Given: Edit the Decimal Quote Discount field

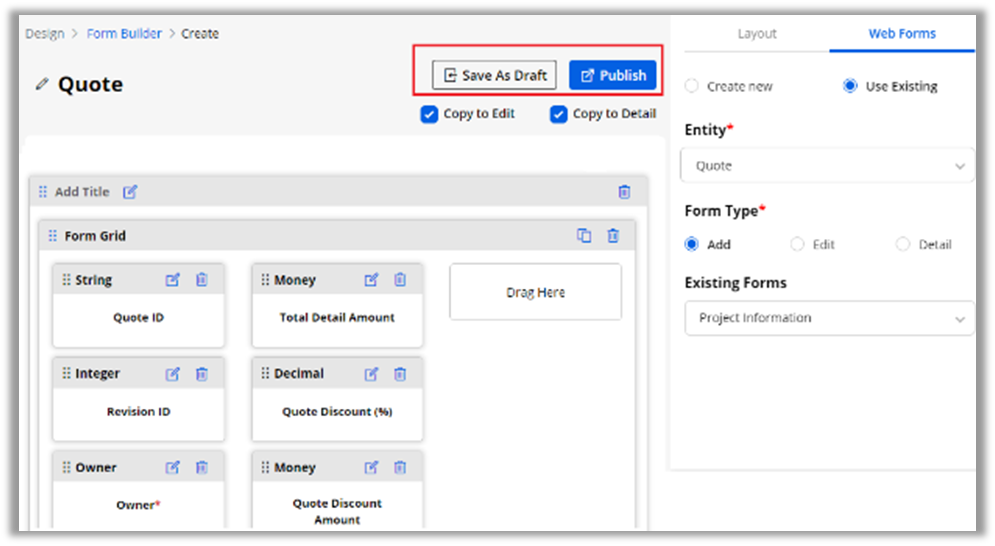Looking at the screenshot, I should (x=371, y=374).
